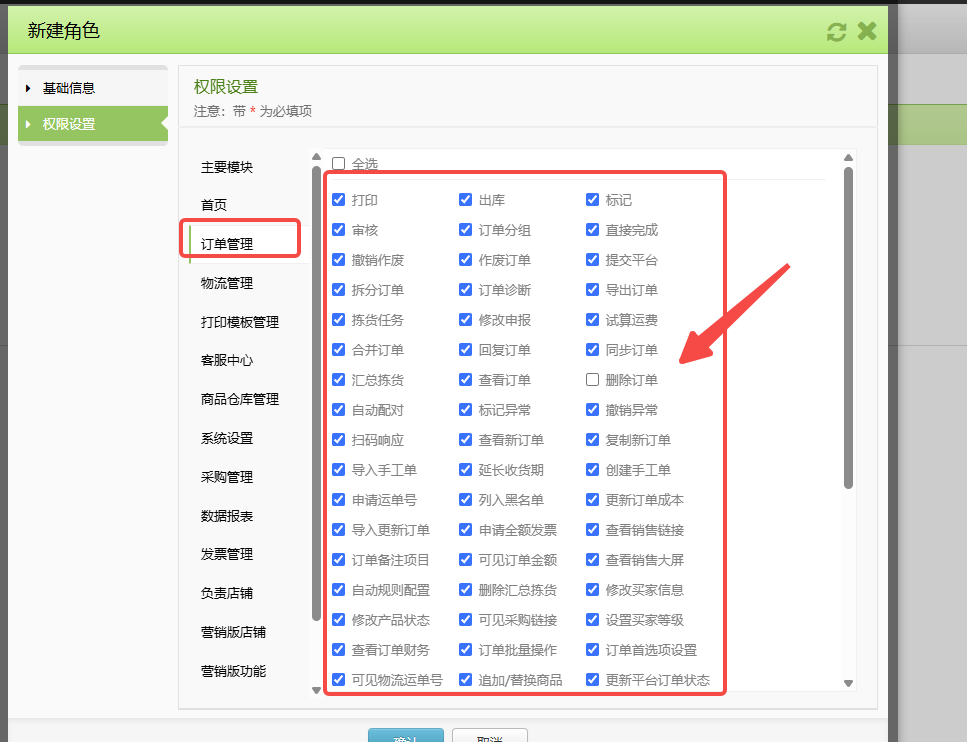Screen dimensions: 967x742
Task: Close the 新建角色 dialog
Action: click(866, 31)
